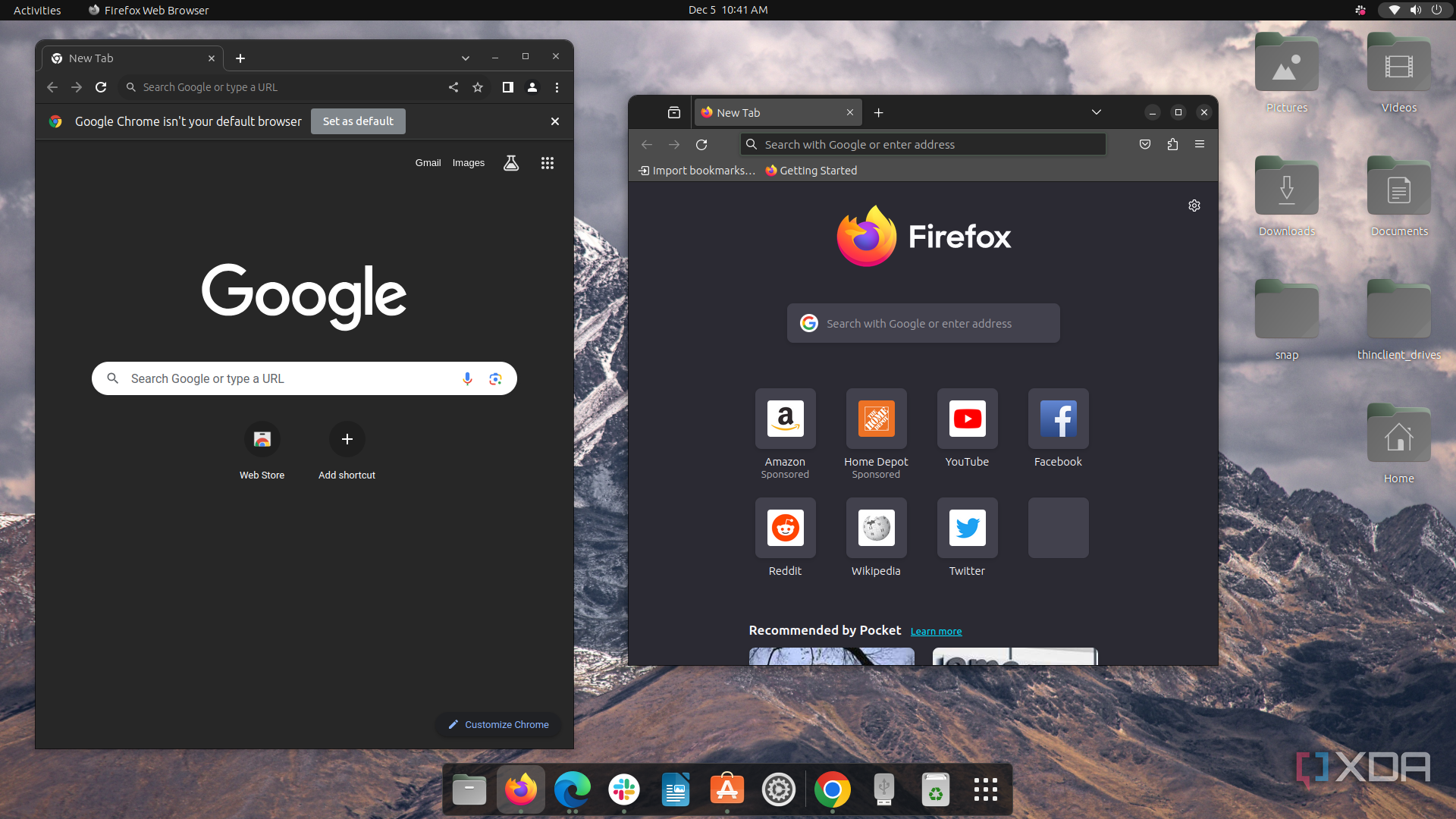Open the clock calendar at Dec 5
1456x819 pixels.
728,10
